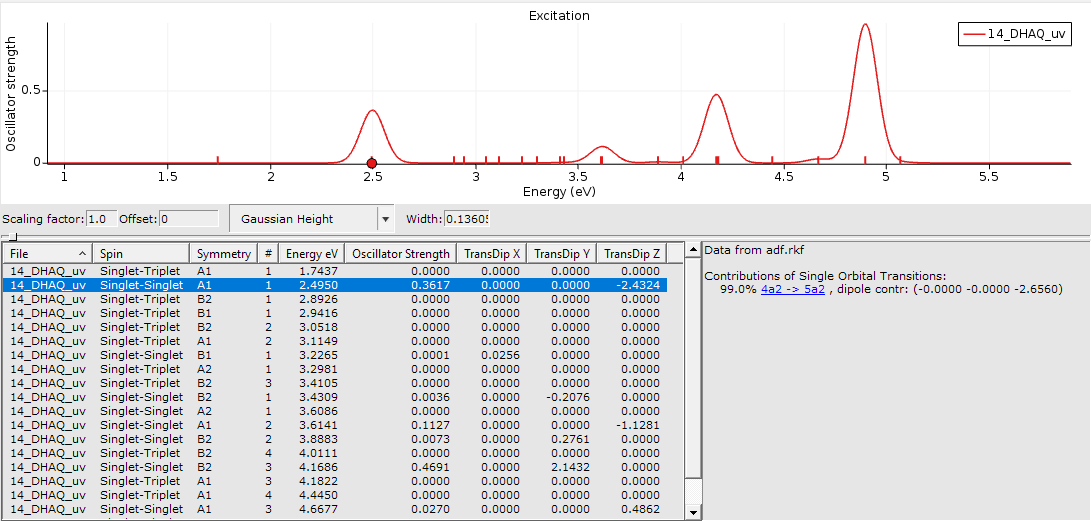Click the spectrum peak near 4.9 eV
This screenshot has height=521, width=1091.
pos(865,25)
